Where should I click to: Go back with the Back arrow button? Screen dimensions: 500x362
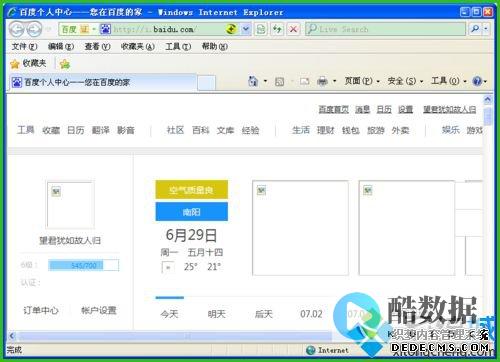pyautogui.click(x=16, y=29)
